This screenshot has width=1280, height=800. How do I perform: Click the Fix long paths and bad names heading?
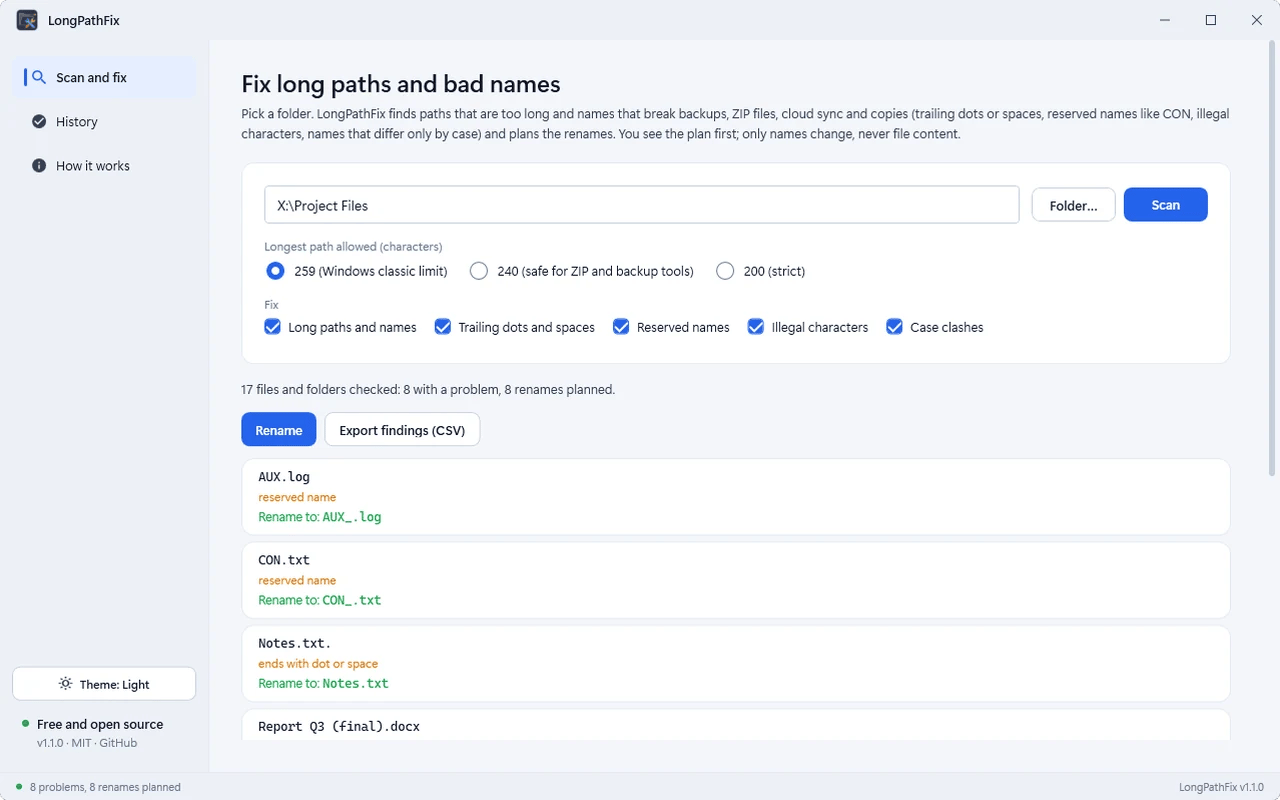click(401, 84)
